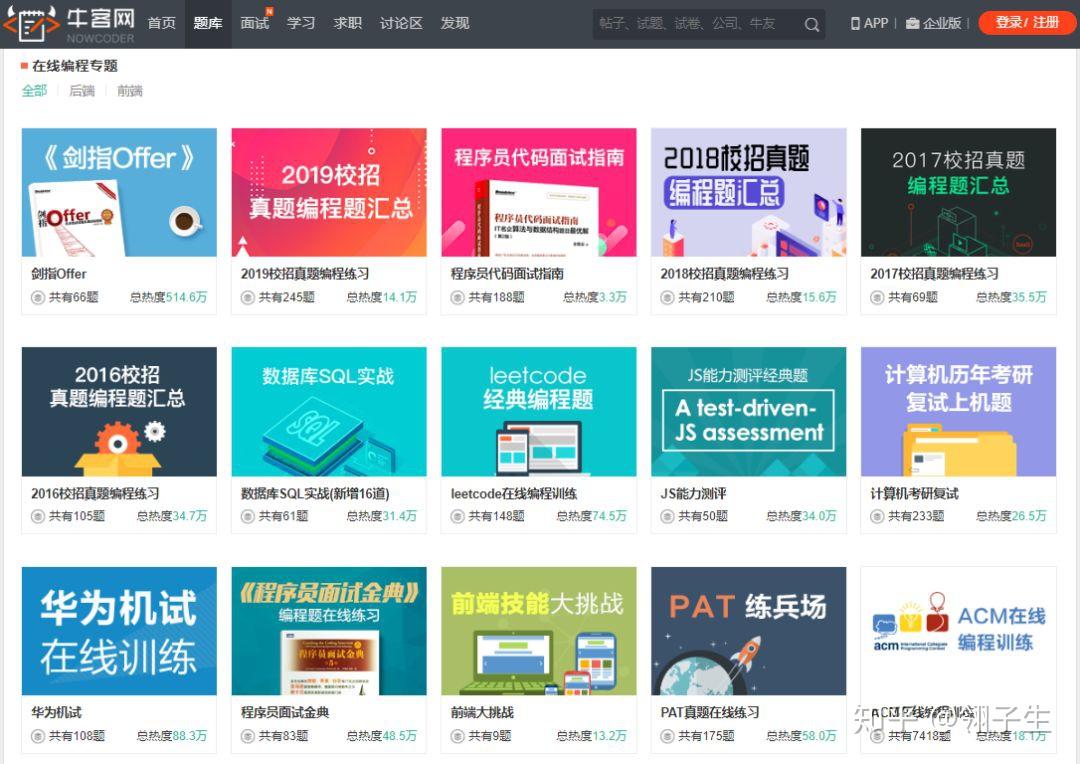Open the PAT真题在线练习 title link

click(x=710, y=712)
